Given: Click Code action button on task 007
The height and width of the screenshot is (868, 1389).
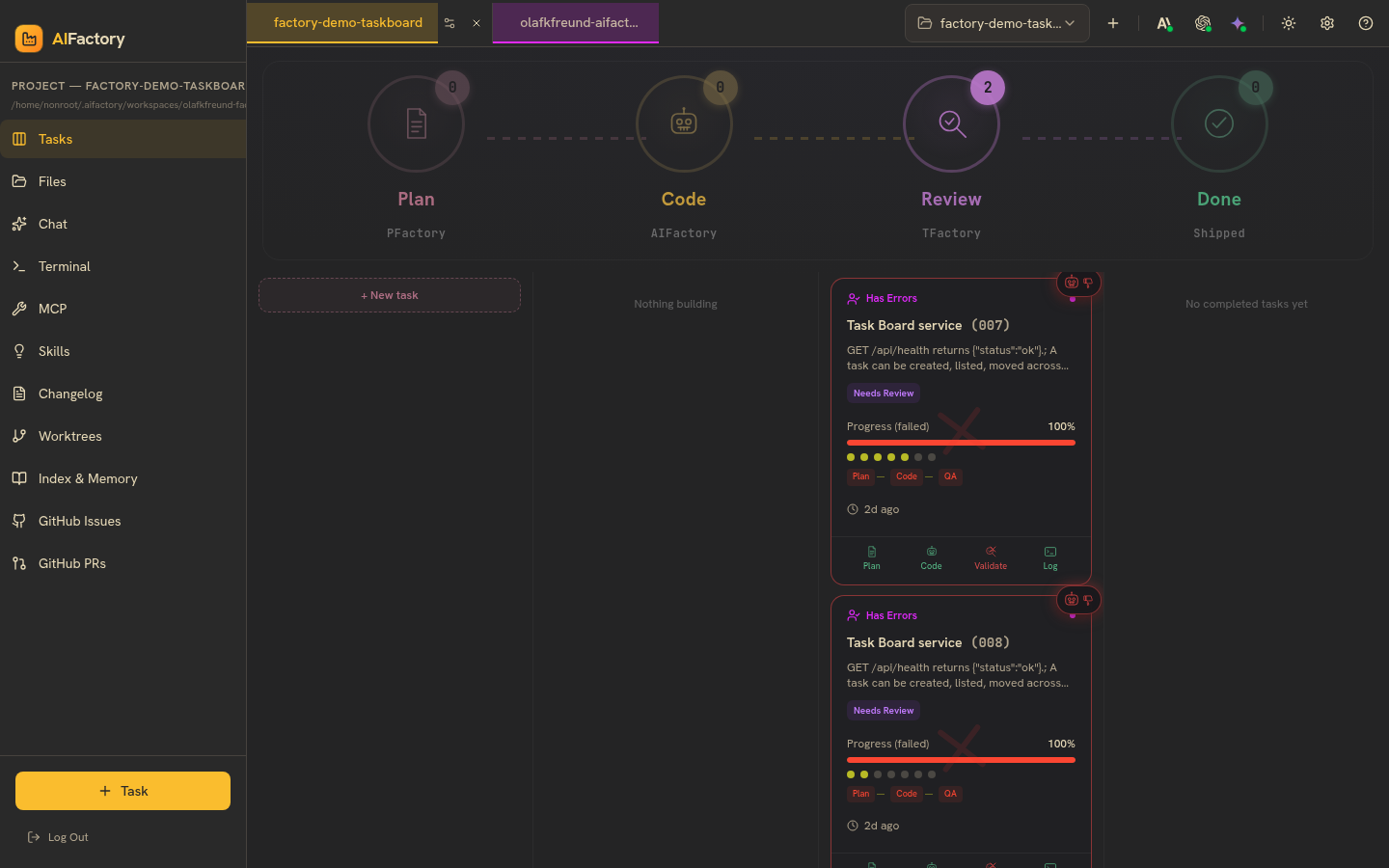Looking at the screenshot, I should tap(931, 558).
